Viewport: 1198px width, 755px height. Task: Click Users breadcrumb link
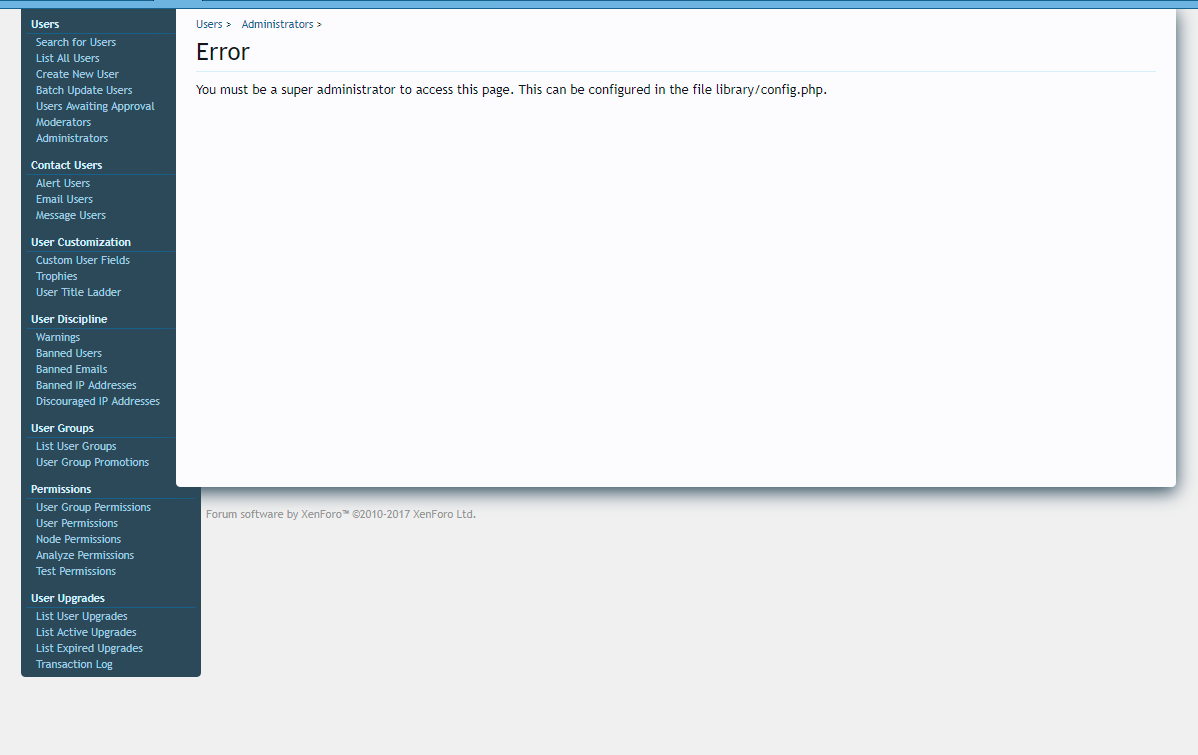pyautogui.click(x=209, y=24)
